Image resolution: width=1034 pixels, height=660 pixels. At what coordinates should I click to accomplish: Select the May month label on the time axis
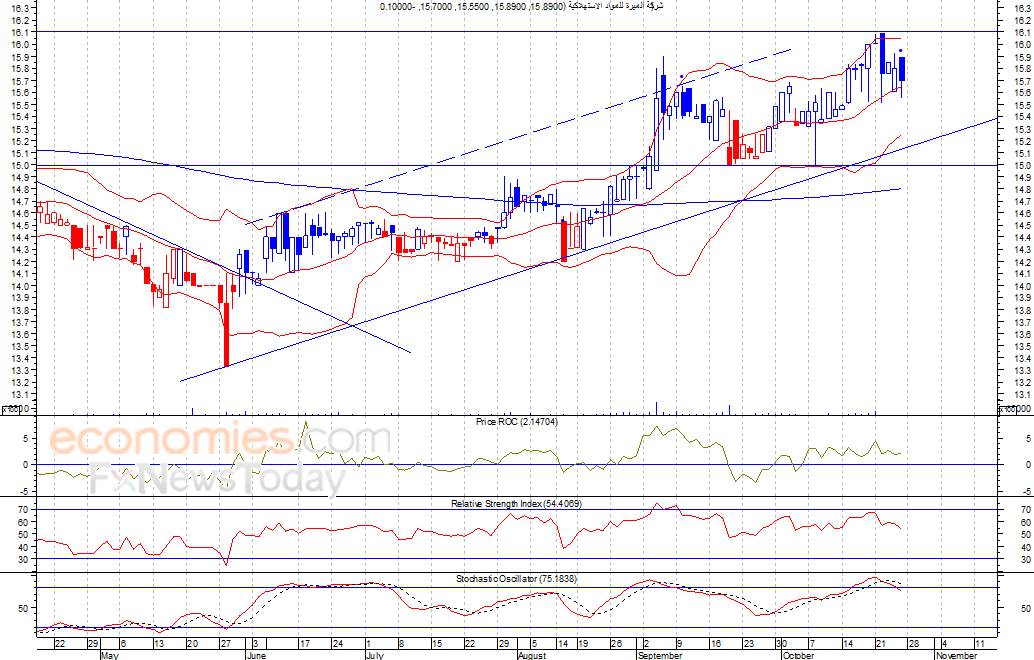click(x=110, y=655)
